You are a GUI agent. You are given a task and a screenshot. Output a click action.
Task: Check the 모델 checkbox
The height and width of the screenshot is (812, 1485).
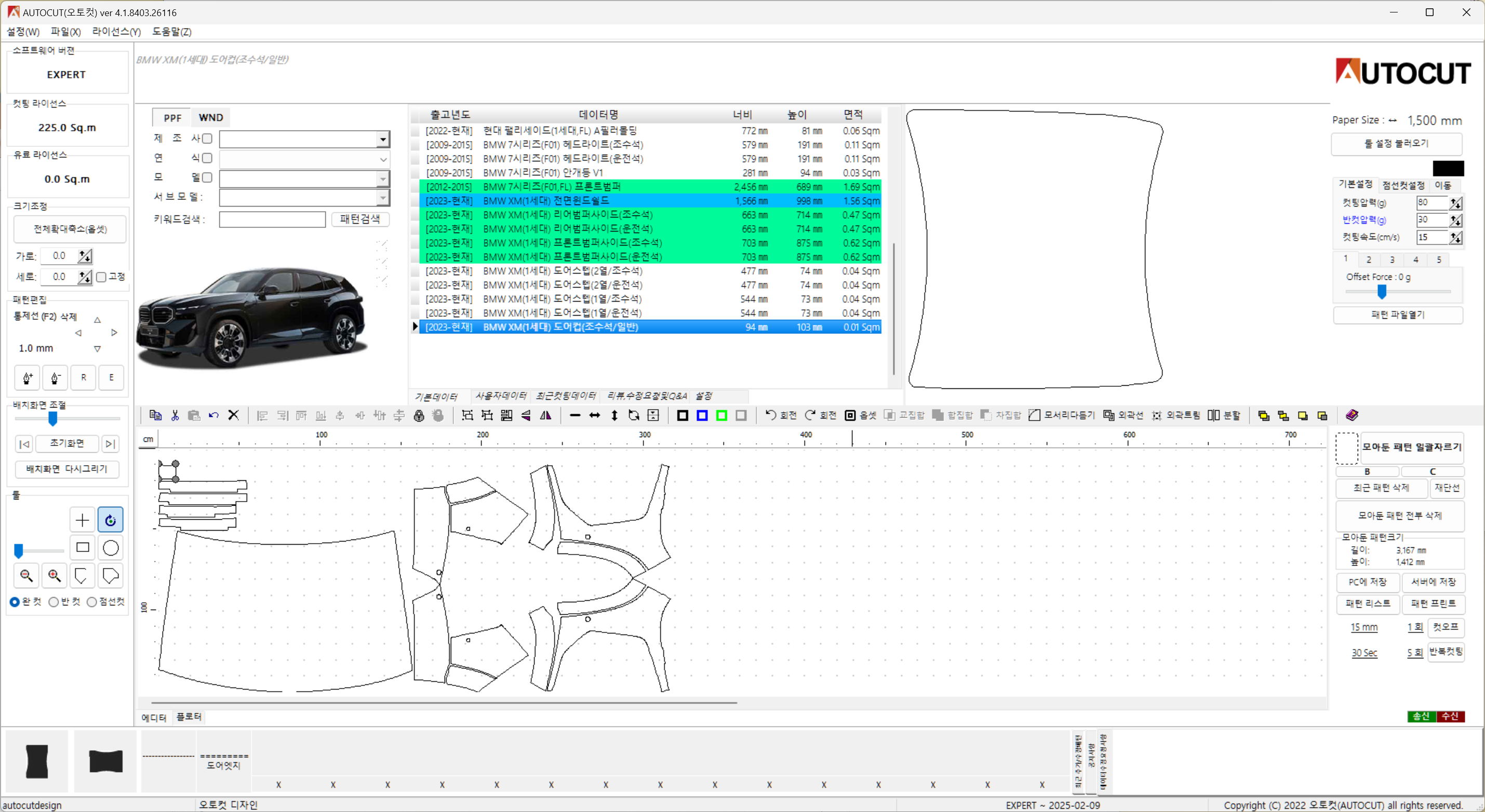[x=207, y=178]
